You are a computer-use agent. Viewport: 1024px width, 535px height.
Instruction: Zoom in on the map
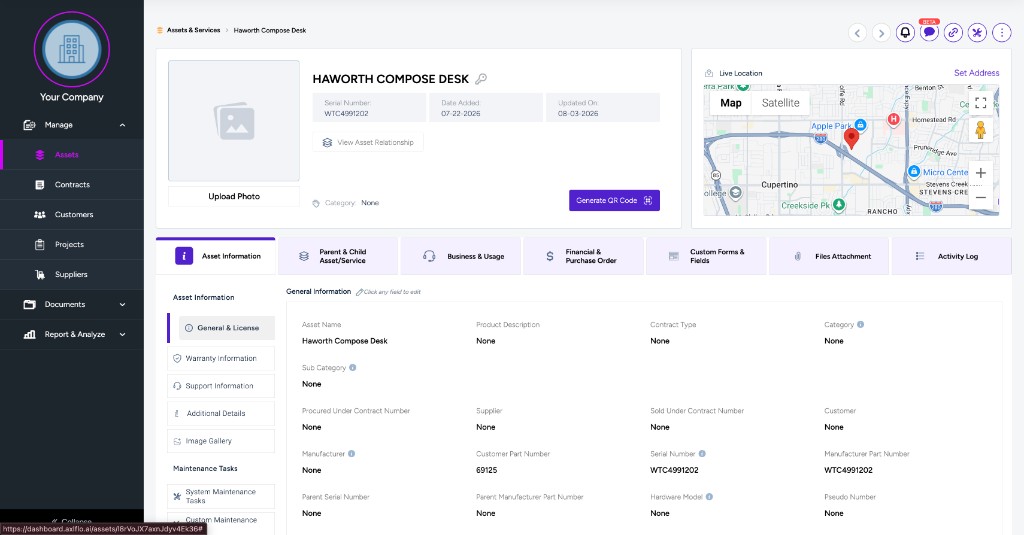(x=980, y=173)
